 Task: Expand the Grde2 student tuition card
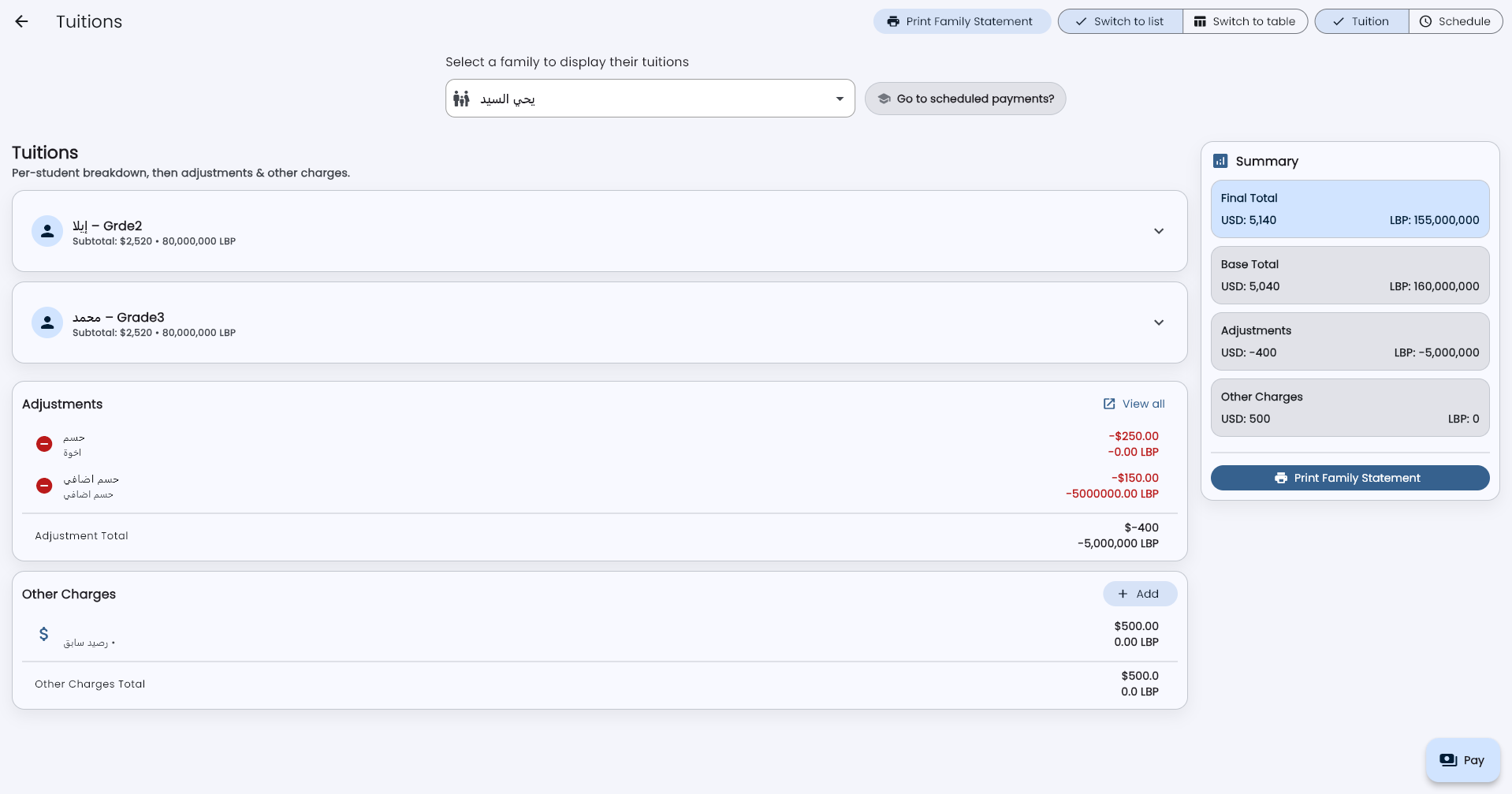click(1159, 231)
